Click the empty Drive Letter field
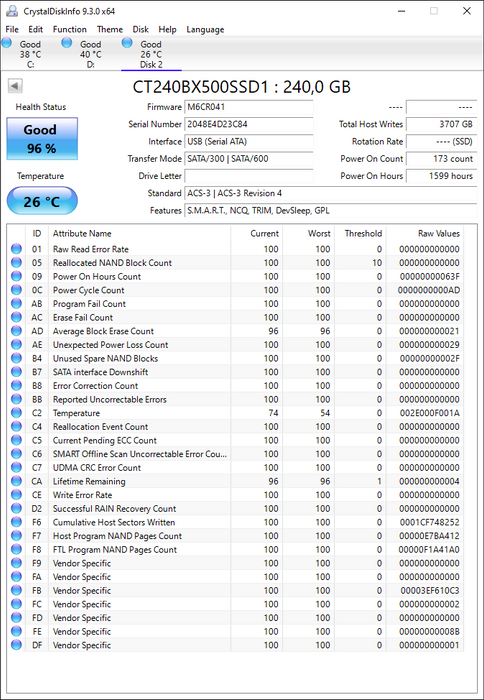Image resolution: width=484 pixels, height=700 pixels. [x=249, y=176]
